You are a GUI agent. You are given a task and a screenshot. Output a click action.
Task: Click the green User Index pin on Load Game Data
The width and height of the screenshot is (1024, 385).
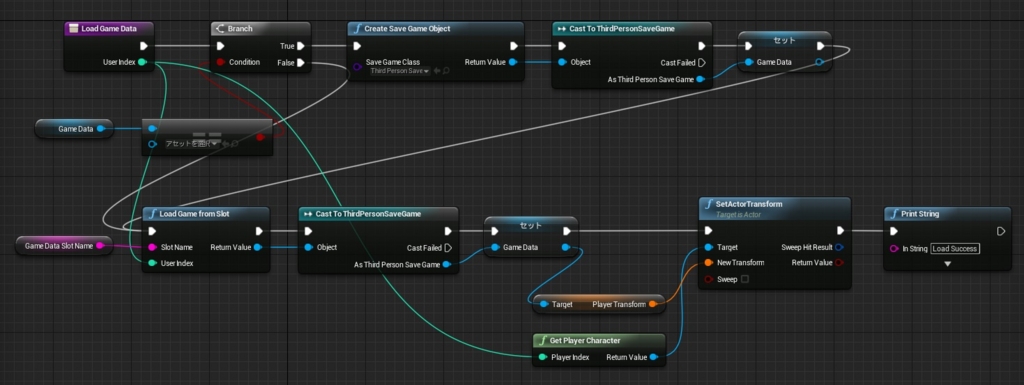pos(142,63)
